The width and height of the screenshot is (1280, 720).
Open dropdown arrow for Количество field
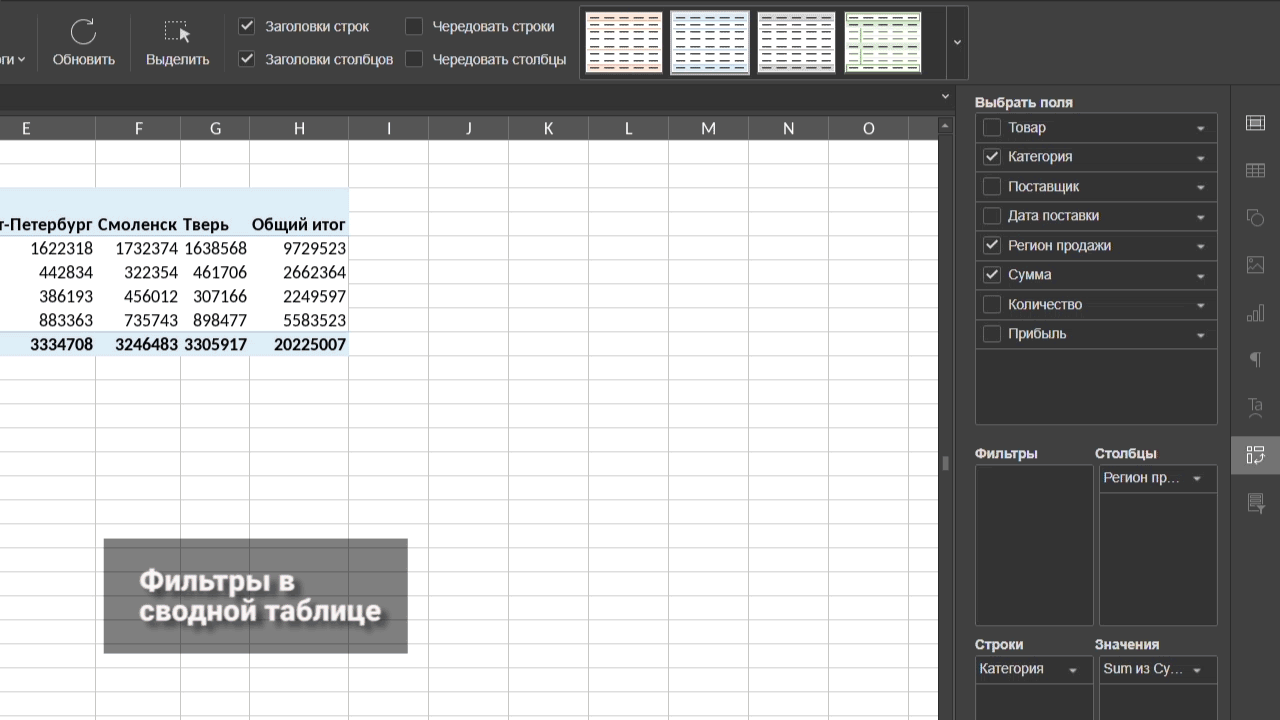(1201, 305)
